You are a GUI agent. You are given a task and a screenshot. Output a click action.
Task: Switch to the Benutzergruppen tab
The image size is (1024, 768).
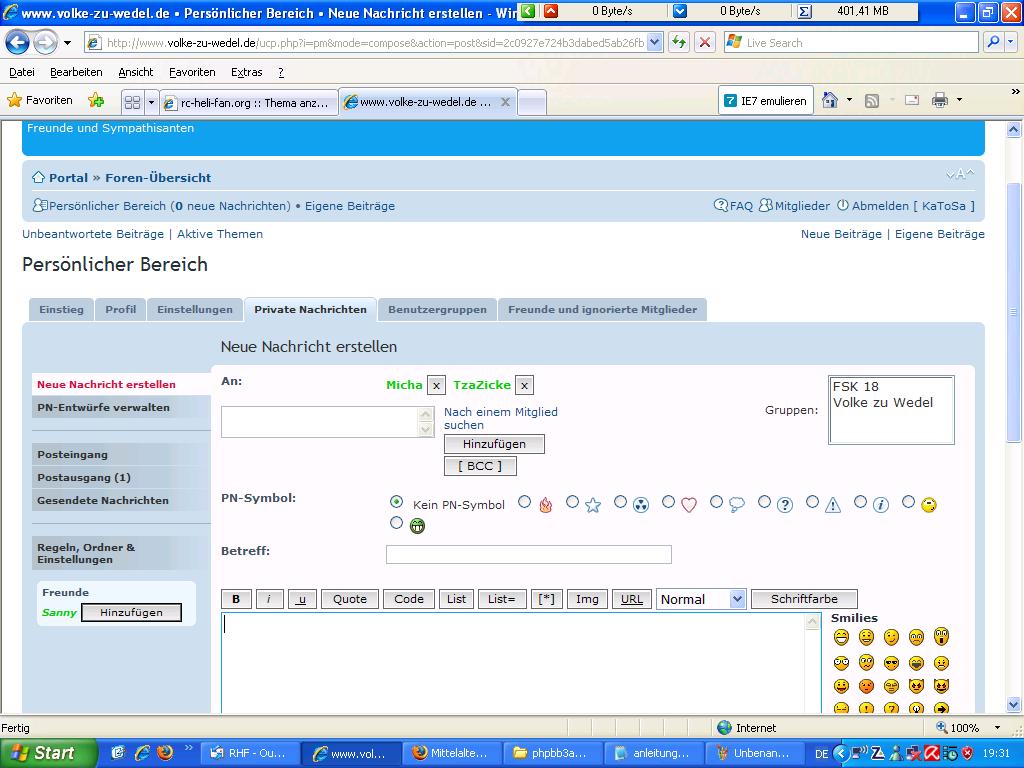point(437,310)
